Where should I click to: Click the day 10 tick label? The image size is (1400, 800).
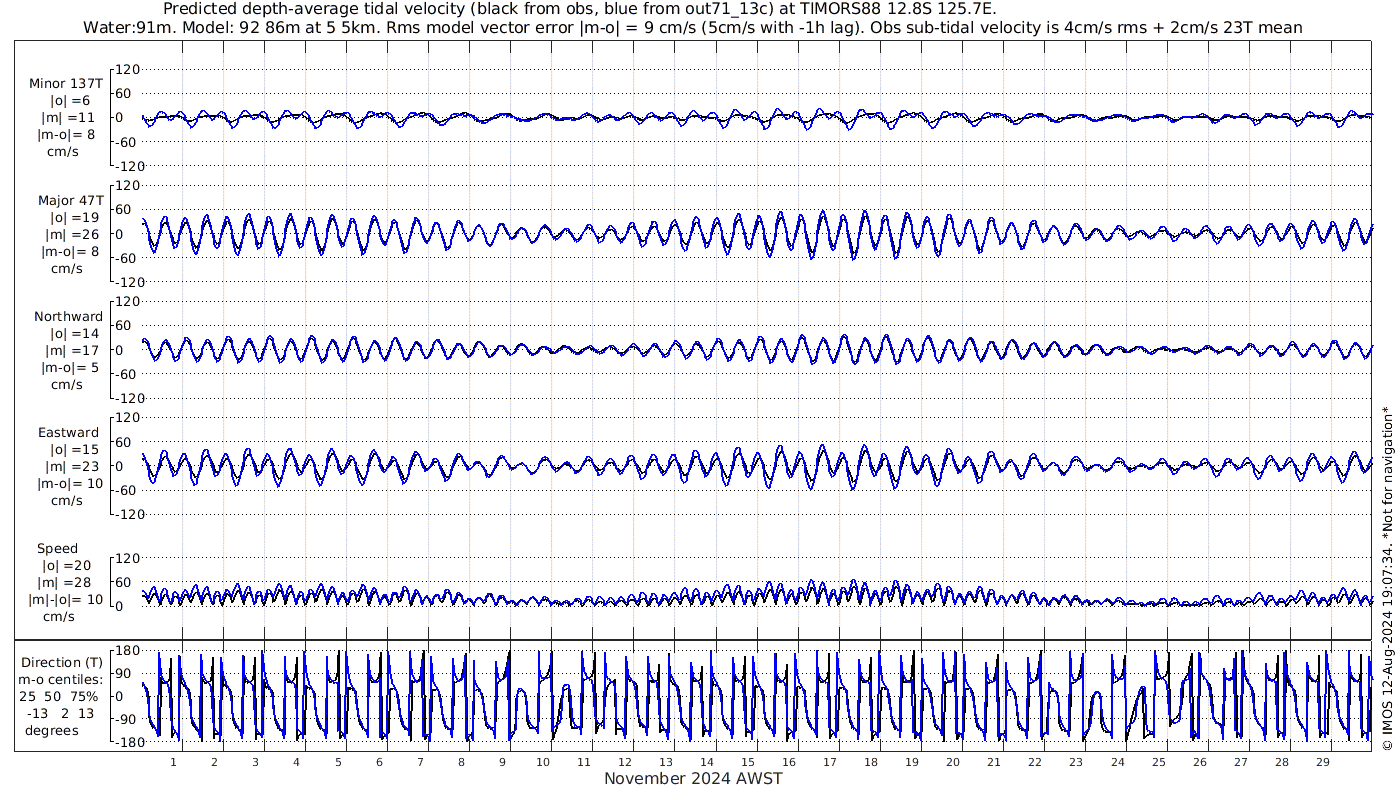click(543, 762)
